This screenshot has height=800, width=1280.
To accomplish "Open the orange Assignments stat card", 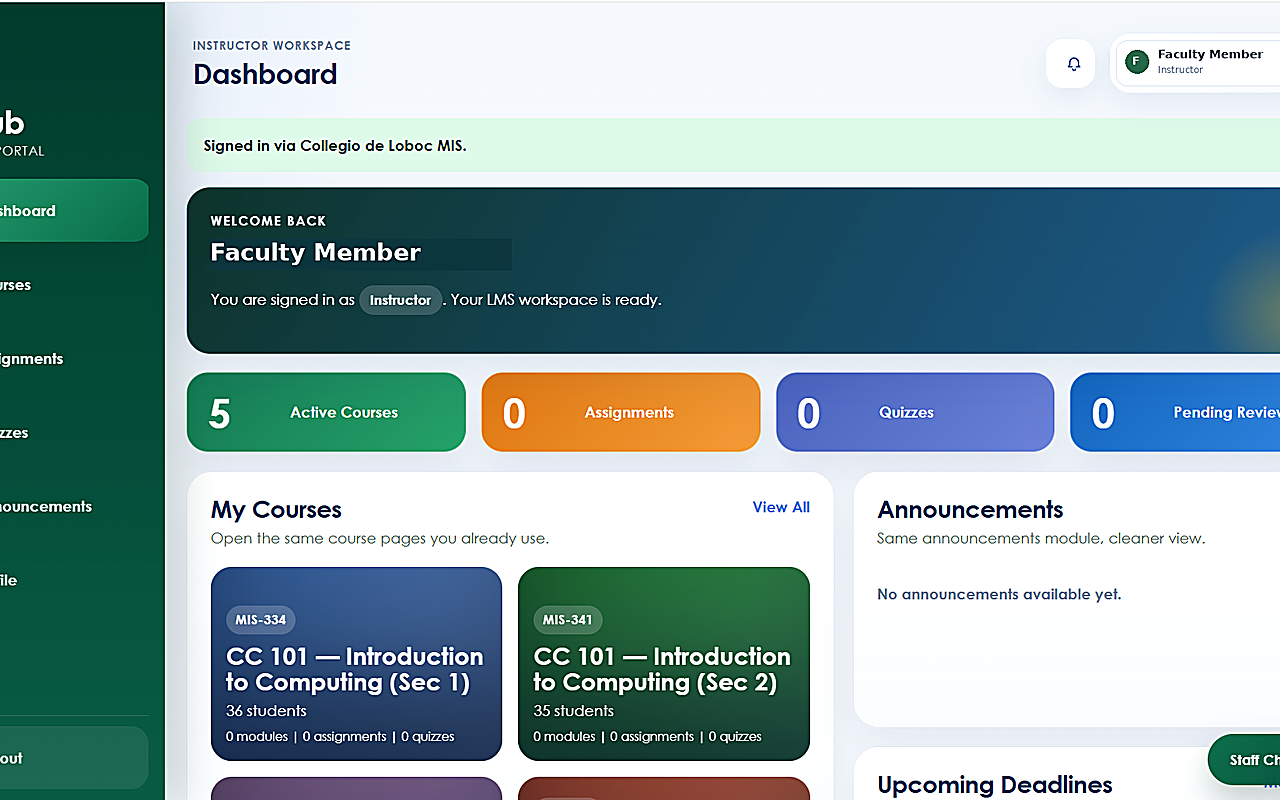I will [x=621, y=412].
